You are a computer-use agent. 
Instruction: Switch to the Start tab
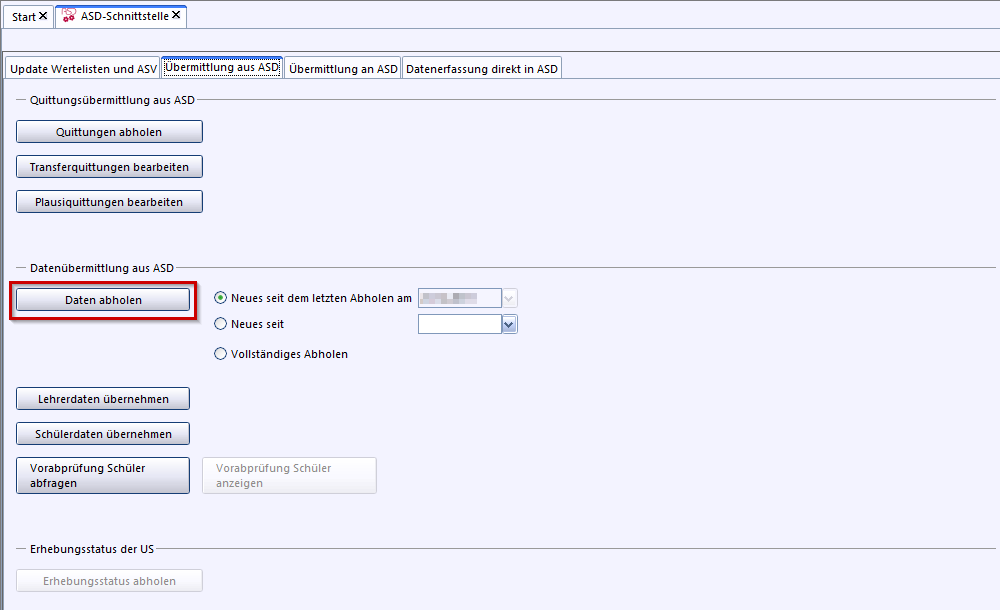pos(23,17)
